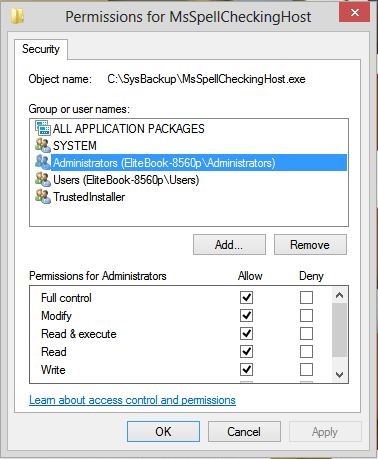Click permissions list scroll down arrow
The height and width of the screenshot is (459, 378).
click(x=340, y=375)
